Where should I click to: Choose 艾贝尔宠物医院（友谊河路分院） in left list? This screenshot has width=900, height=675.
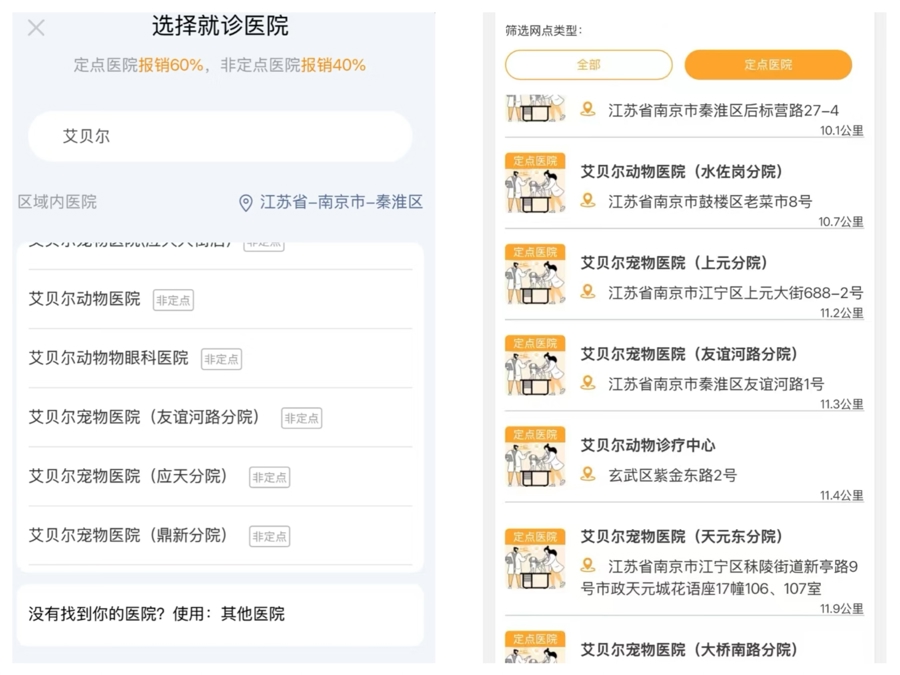tap(143, 417)
